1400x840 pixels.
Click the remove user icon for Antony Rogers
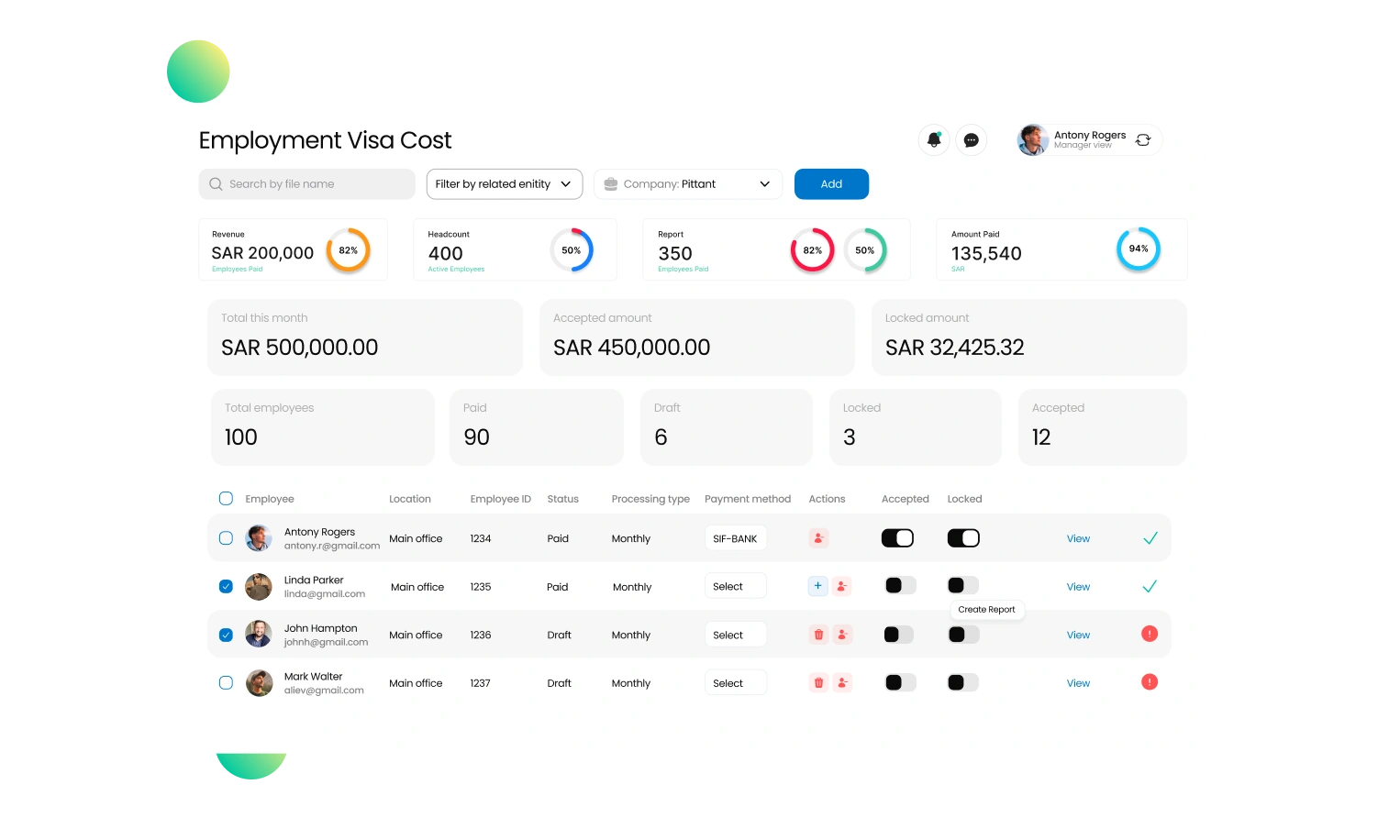tap(818, 538)
